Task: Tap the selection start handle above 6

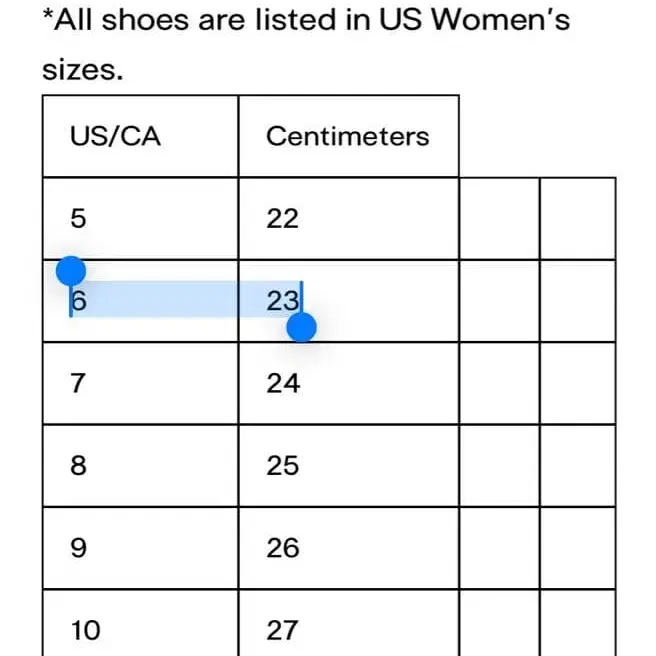Action: click(x=70, y=270)
